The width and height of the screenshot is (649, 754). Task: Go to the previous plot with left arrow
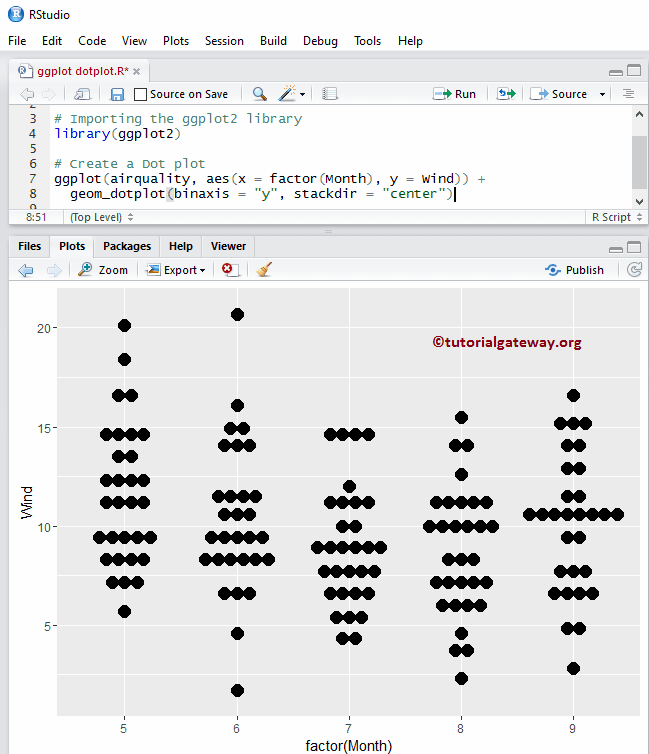click(26, 270)
